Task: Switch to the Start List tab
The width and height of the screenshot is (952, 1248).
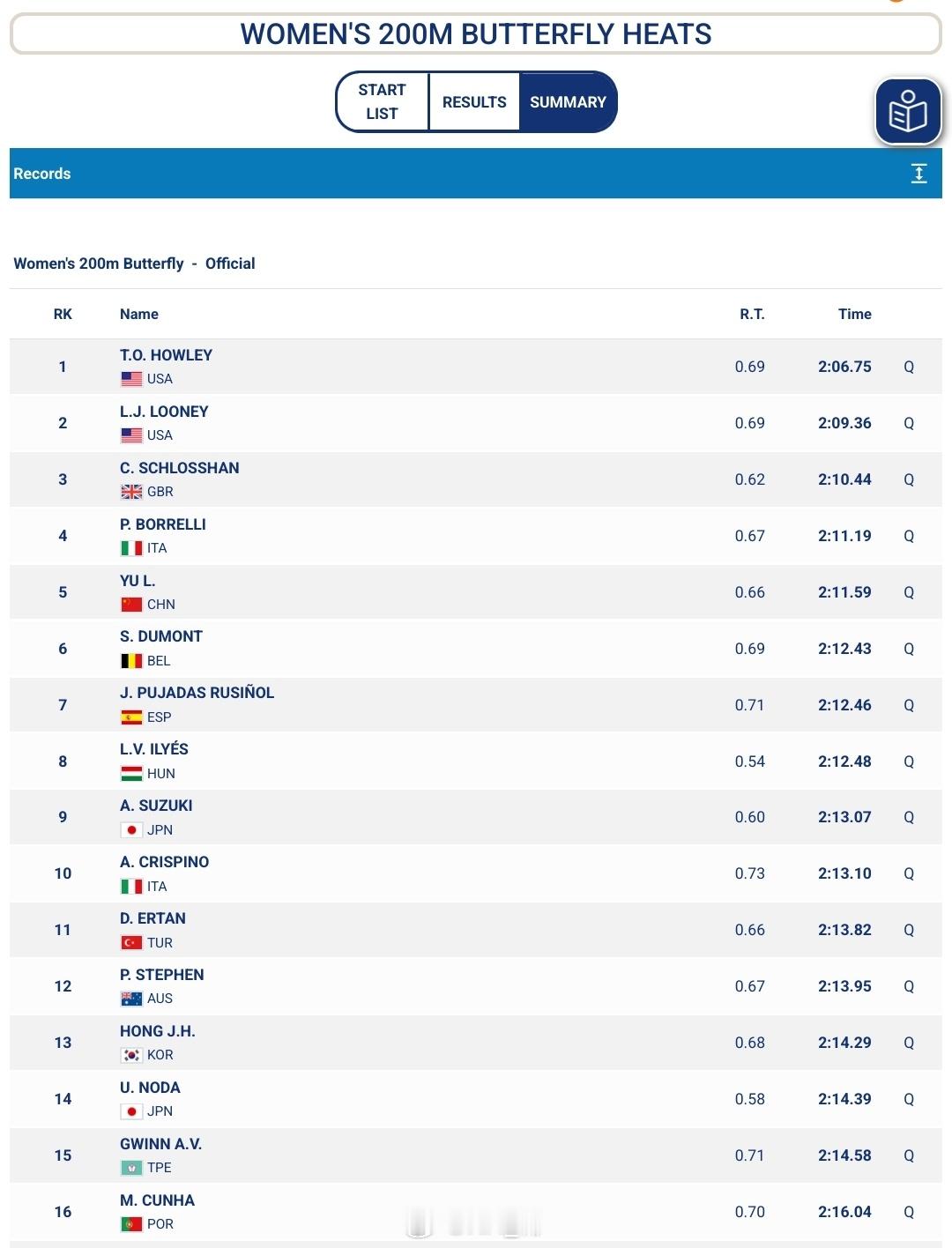Action: click(x=383, y=102)
